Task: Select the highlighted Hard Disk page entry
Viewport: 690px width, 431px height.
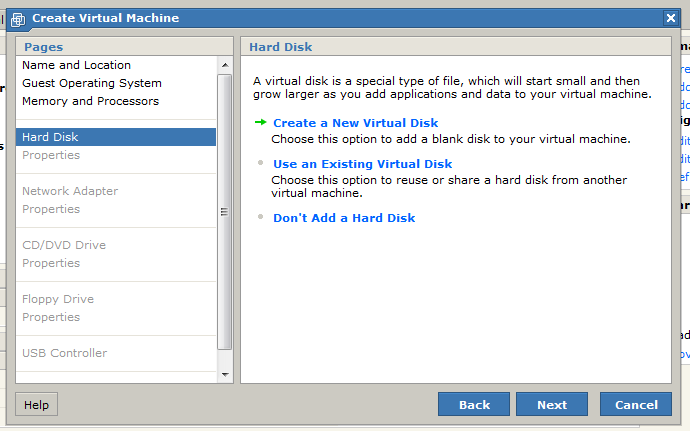Action: click(x=50, y=137)
